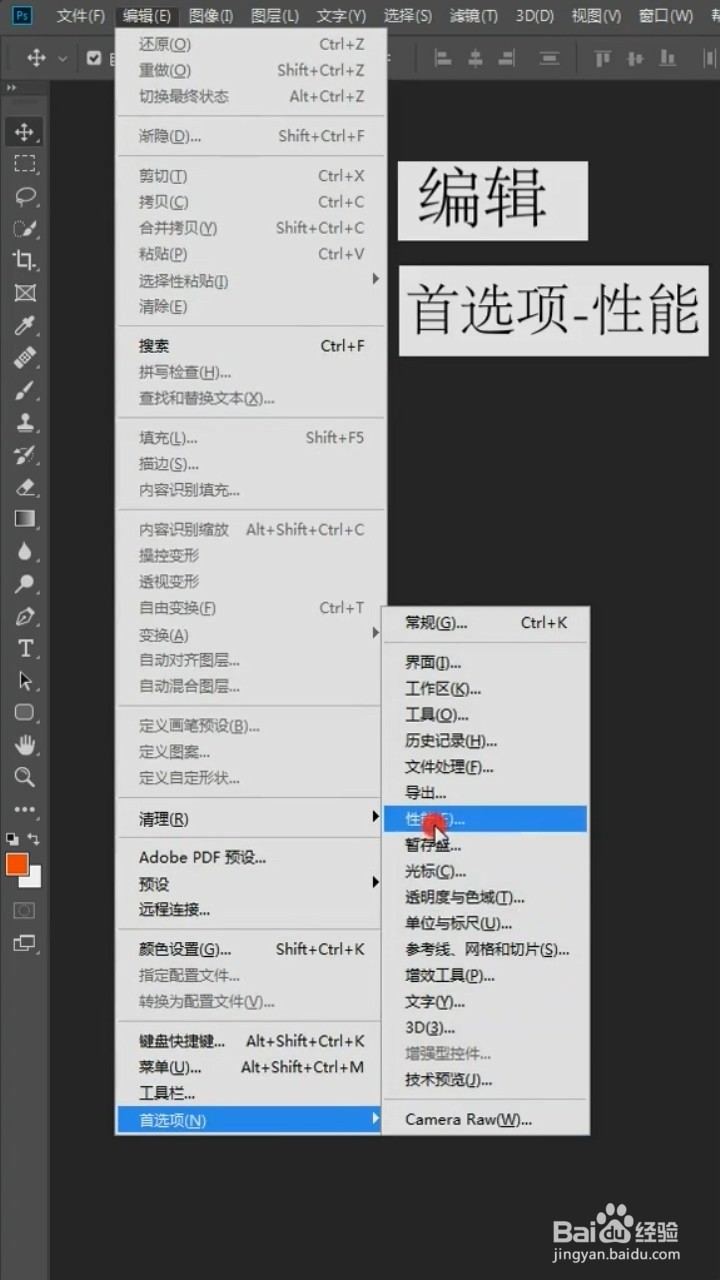The image size is (720, 1280).
Task: Select the Frame tool
Action: pos(25,293)
